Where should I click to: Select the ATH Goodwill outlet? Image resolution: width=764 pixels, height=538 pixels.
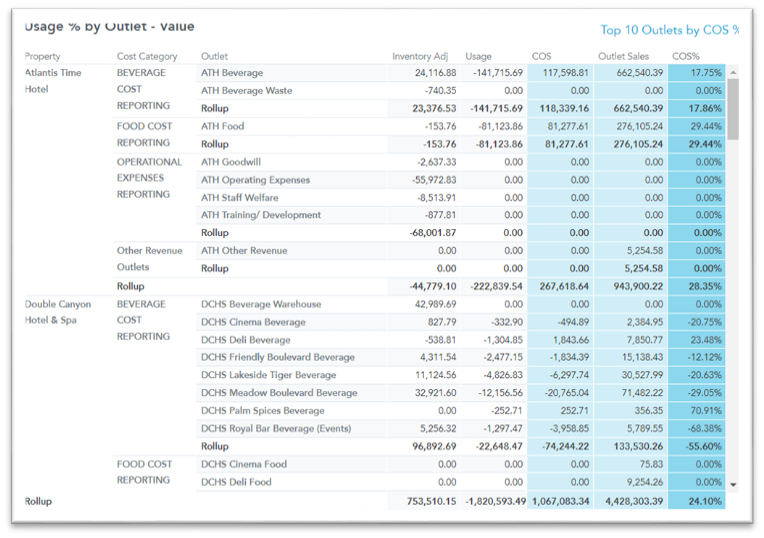(231, 162)
